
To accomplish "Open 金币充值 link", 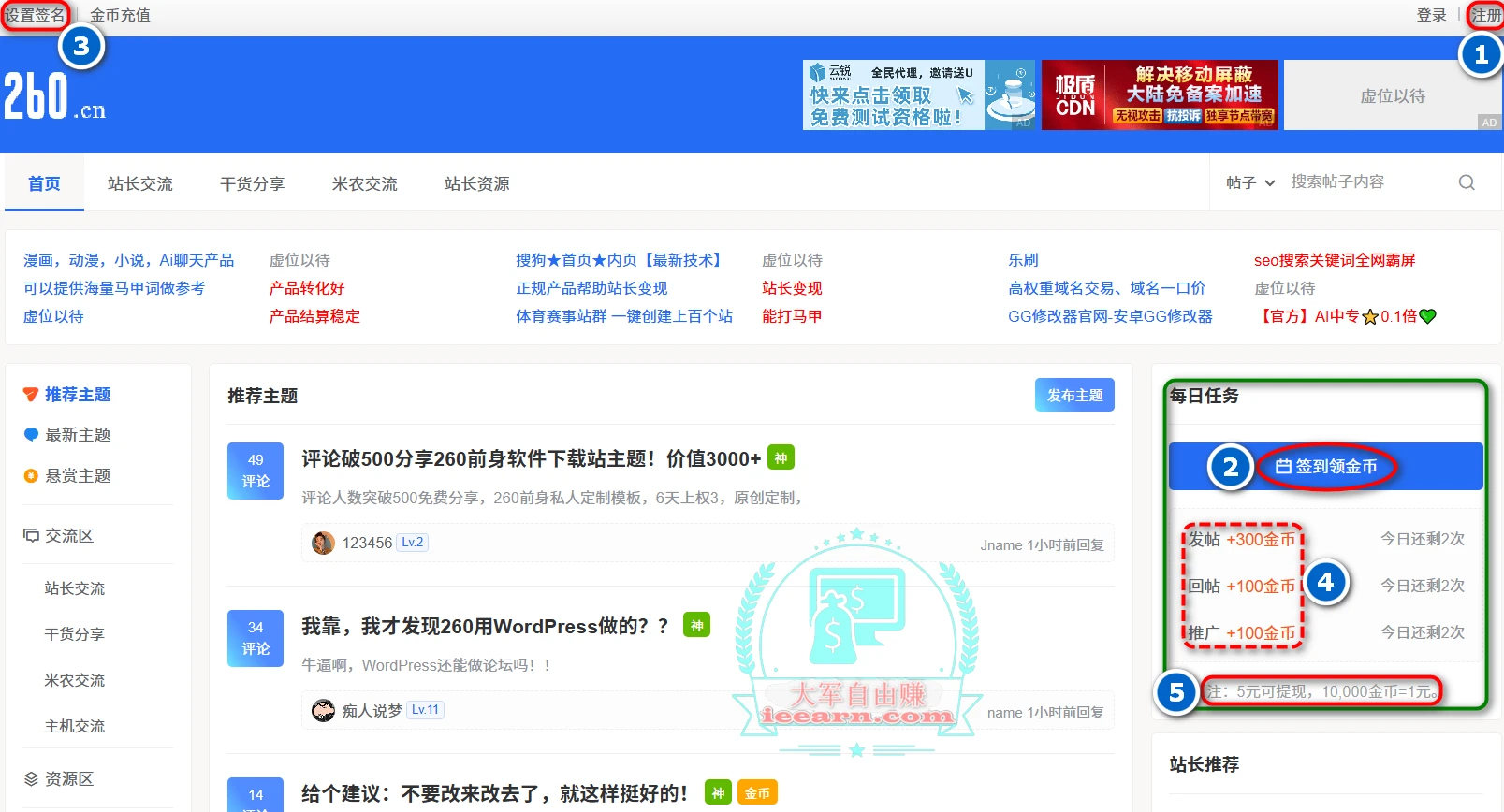I will click(120, 15).
